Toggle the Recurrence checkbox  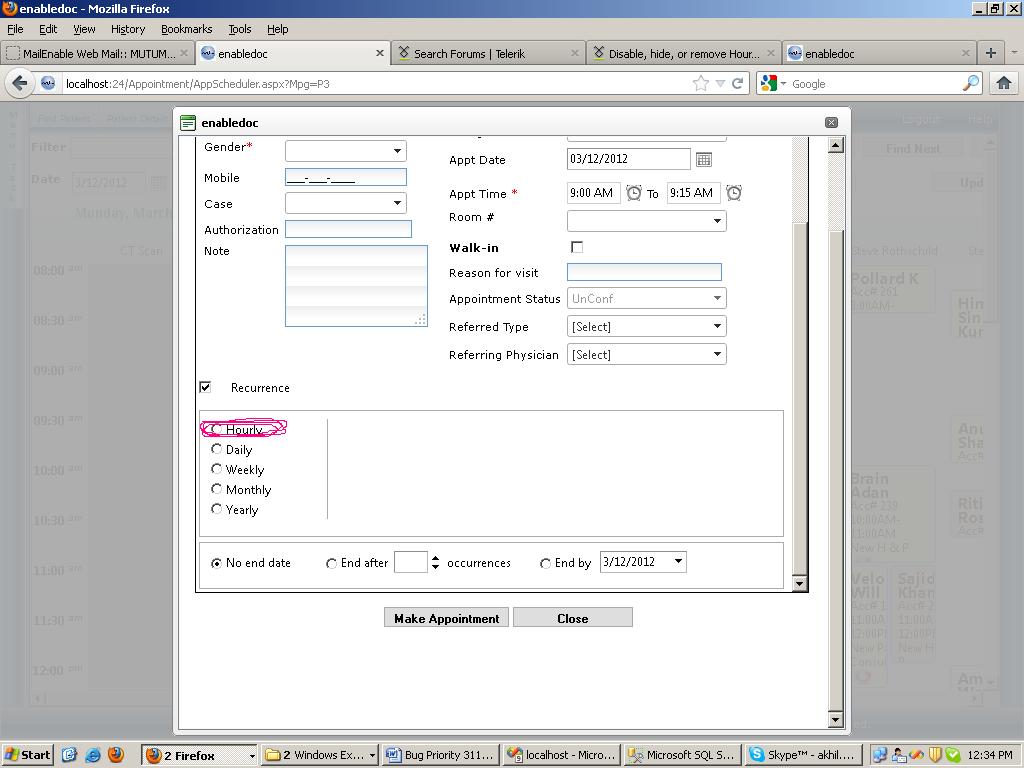tap(205, 387)
